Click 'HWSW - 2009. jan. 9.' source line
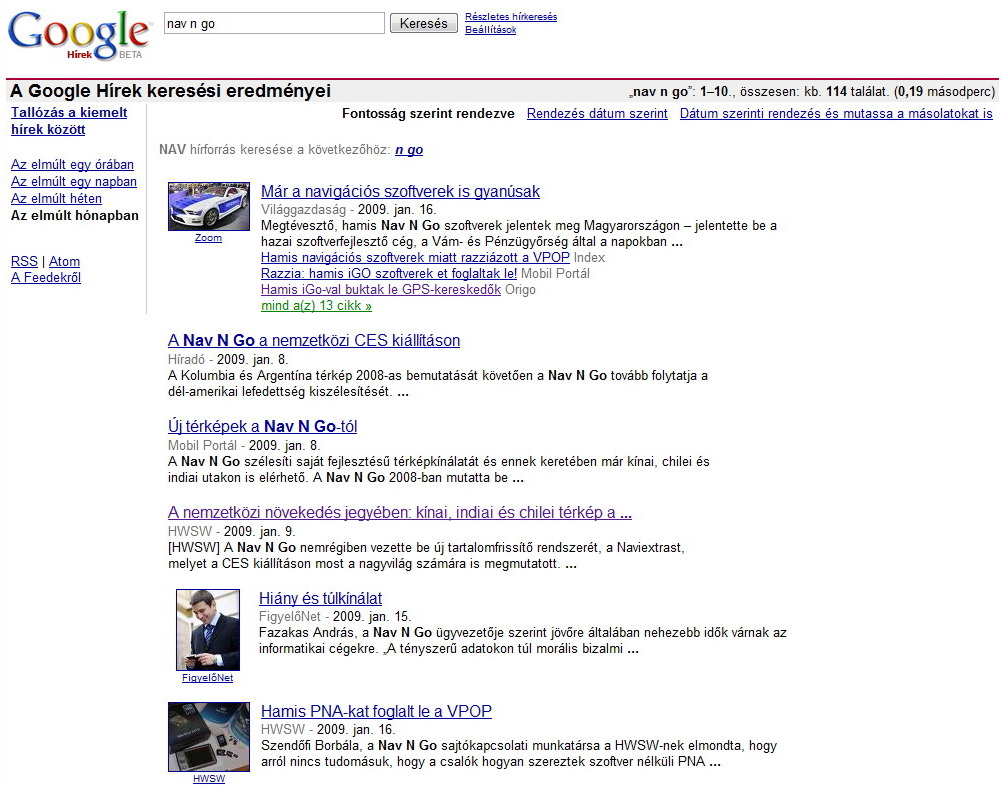The height and width of the screenshot is (788, 1002). 232,531
